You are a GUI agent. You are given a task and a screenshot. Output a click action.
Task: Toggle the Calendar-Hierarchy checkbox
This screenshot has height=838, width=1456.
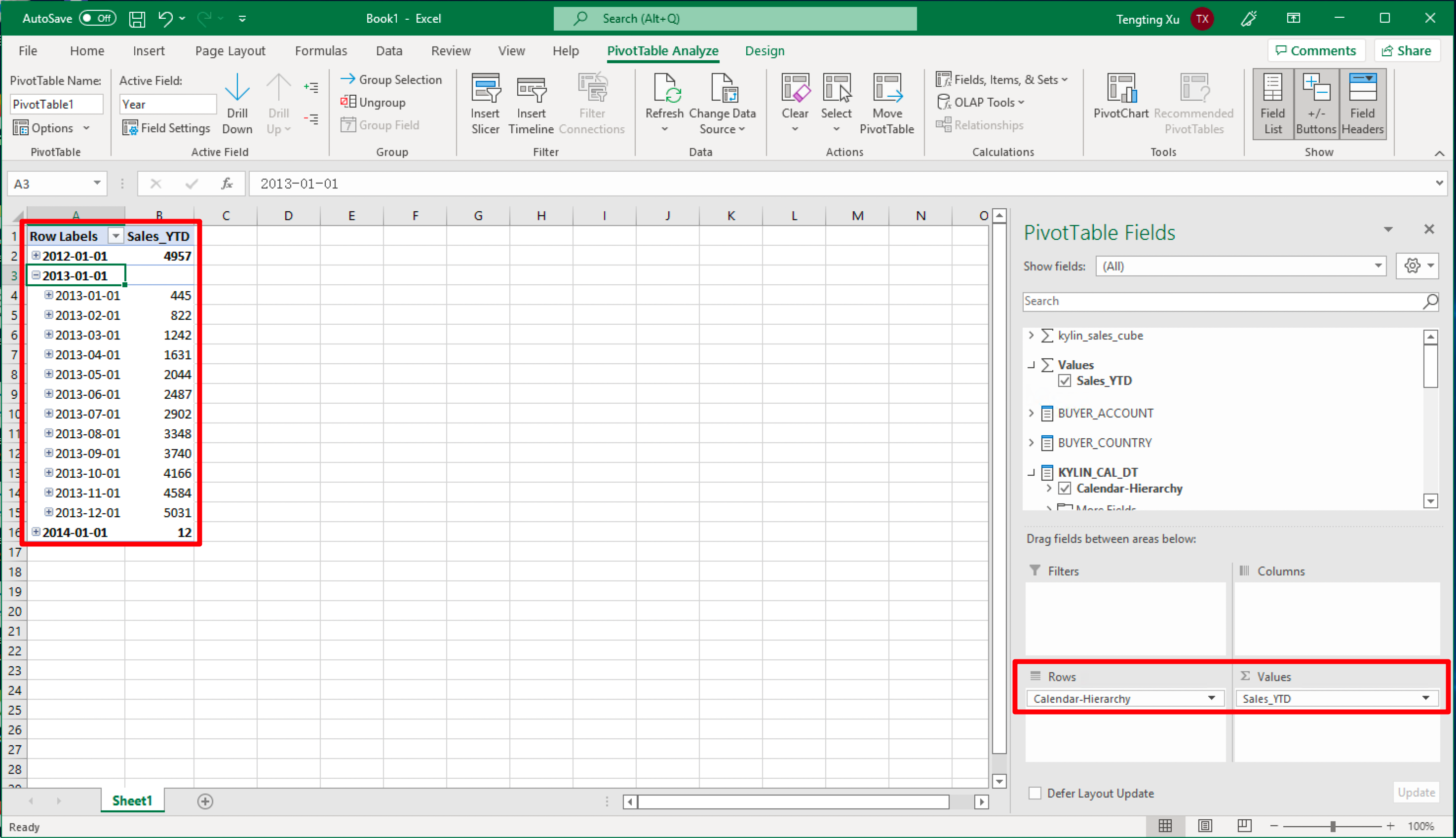[1064, 488]
